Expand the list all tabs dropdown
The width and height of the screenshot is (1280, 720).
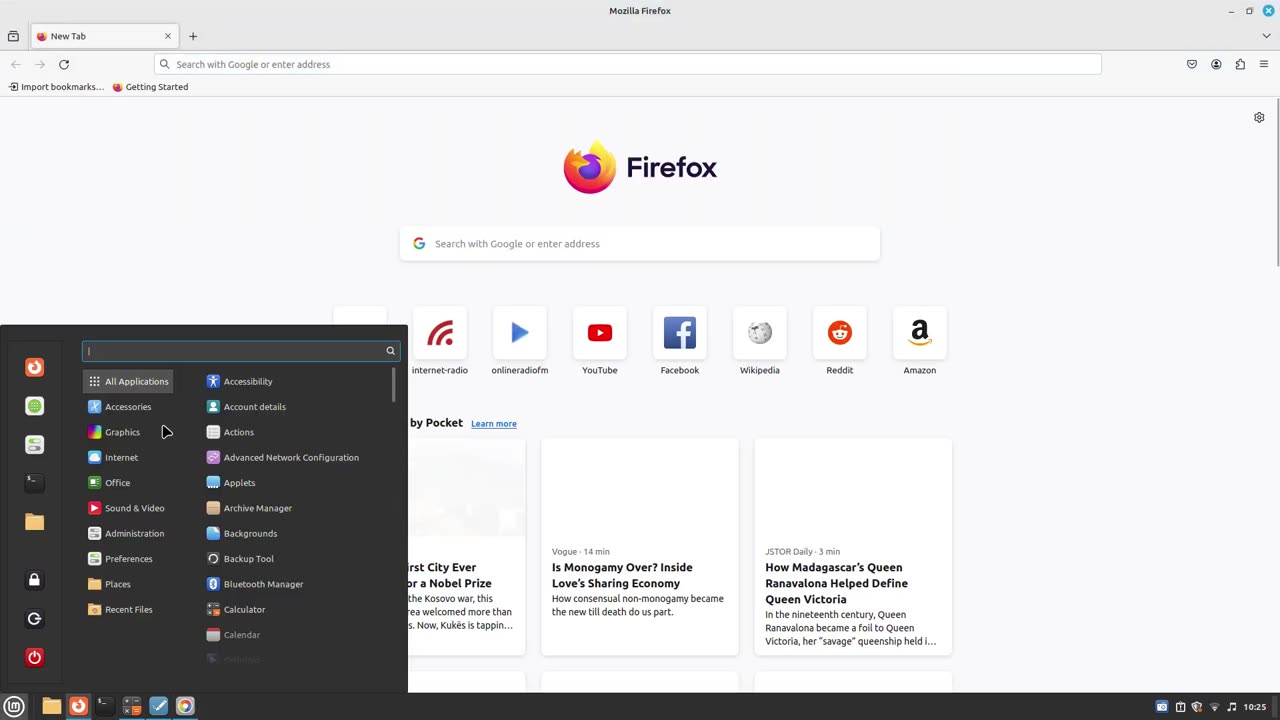(1266, 36)
